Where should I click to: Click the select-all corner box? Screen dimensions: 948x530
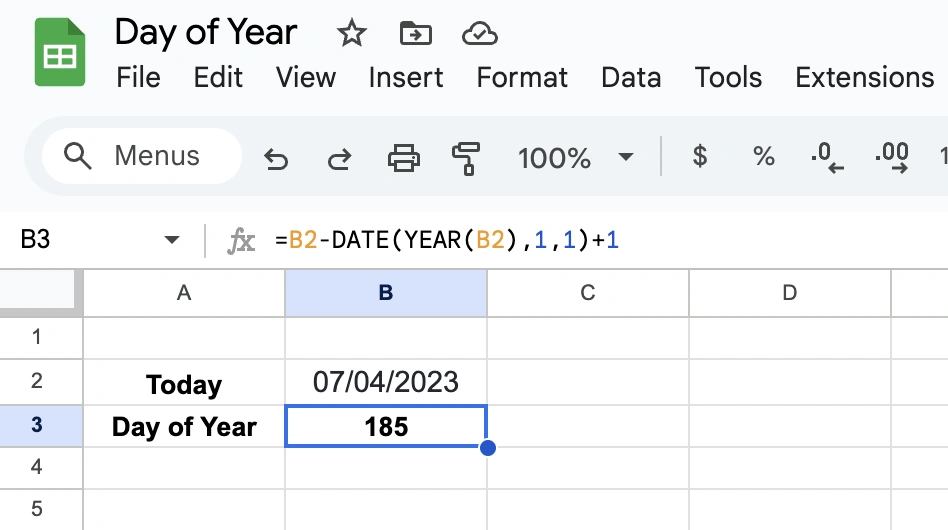click(40, 292)
